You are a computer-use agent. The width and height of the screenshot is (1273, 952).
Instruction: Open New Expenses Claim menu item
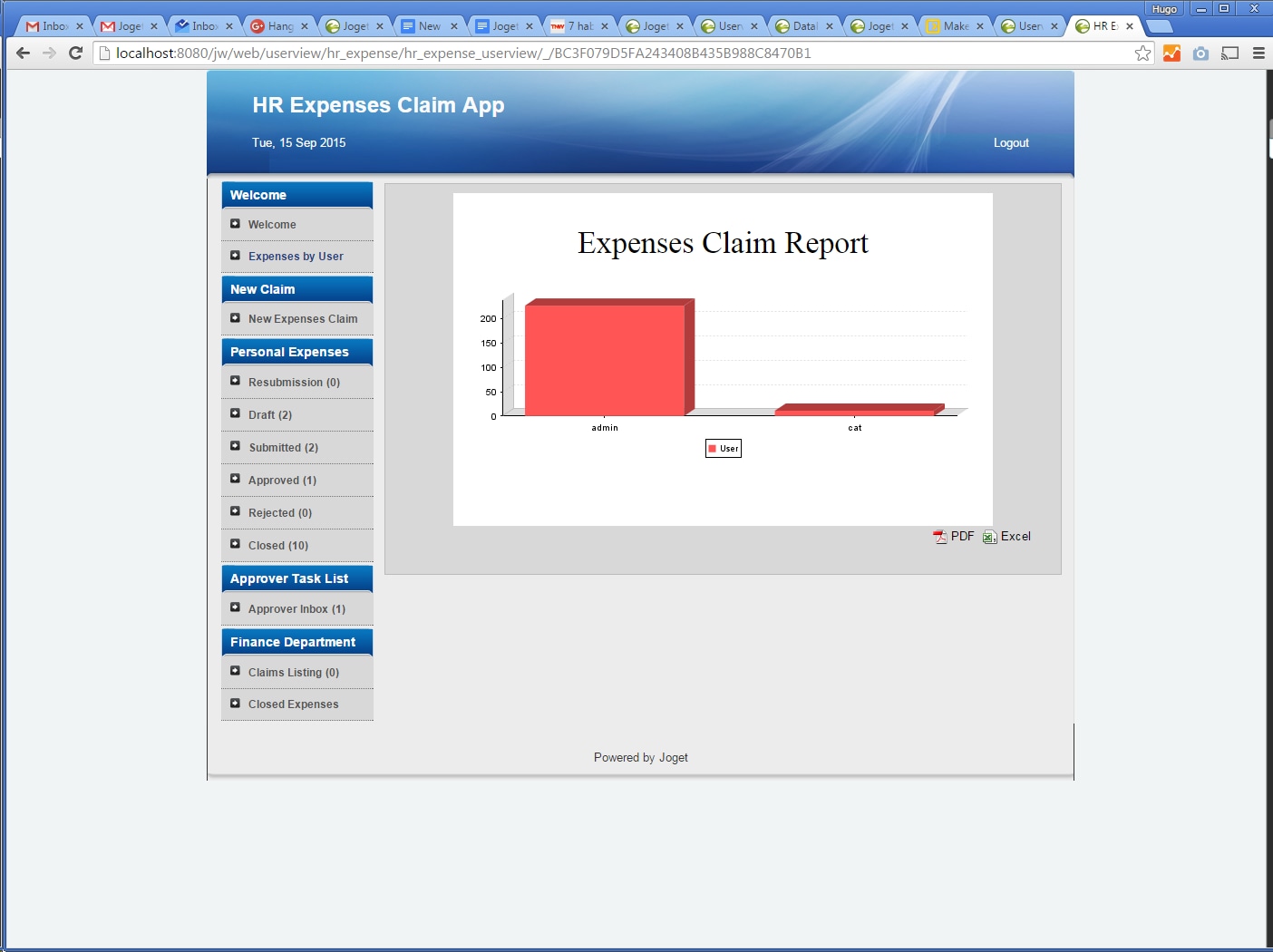(302, 319)
